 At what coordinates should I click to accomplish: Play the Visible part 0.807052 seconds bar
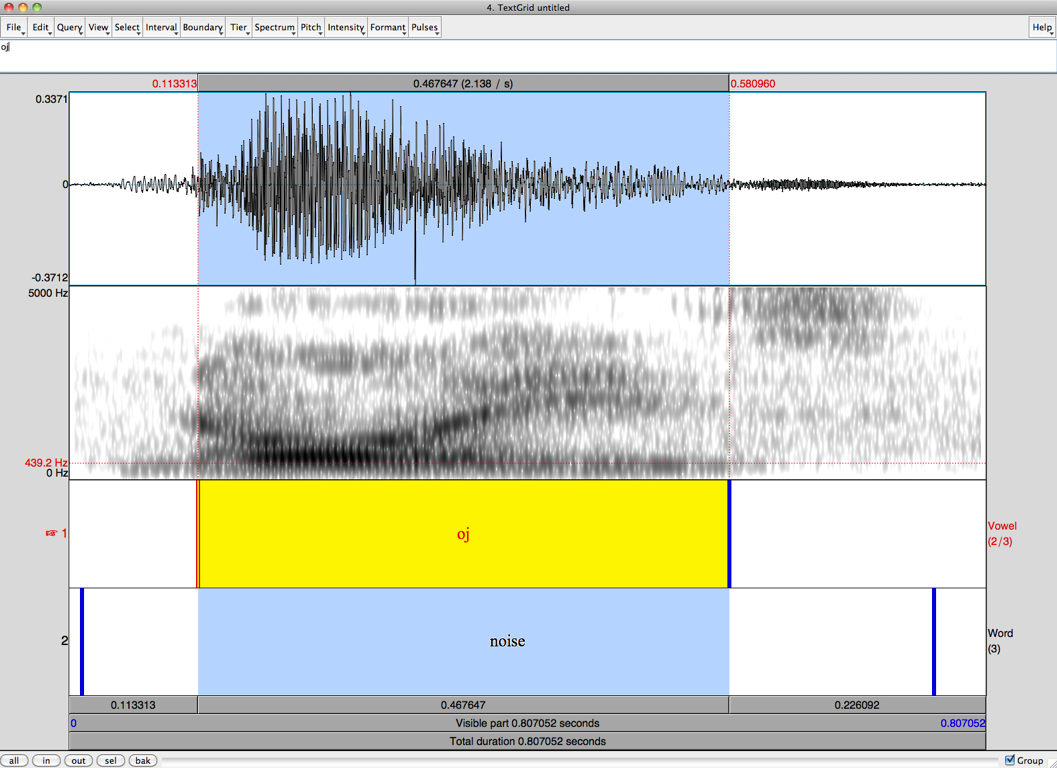527,723
